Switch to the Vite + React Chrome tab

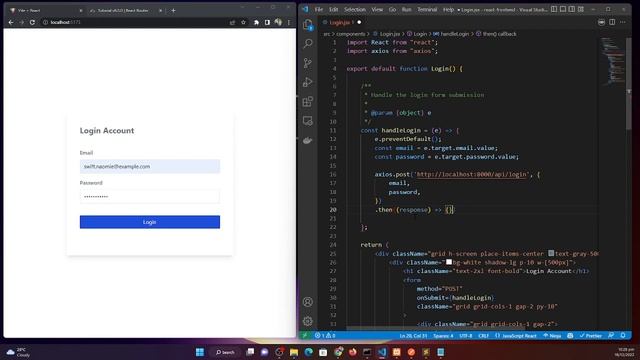tap(45, 11)
